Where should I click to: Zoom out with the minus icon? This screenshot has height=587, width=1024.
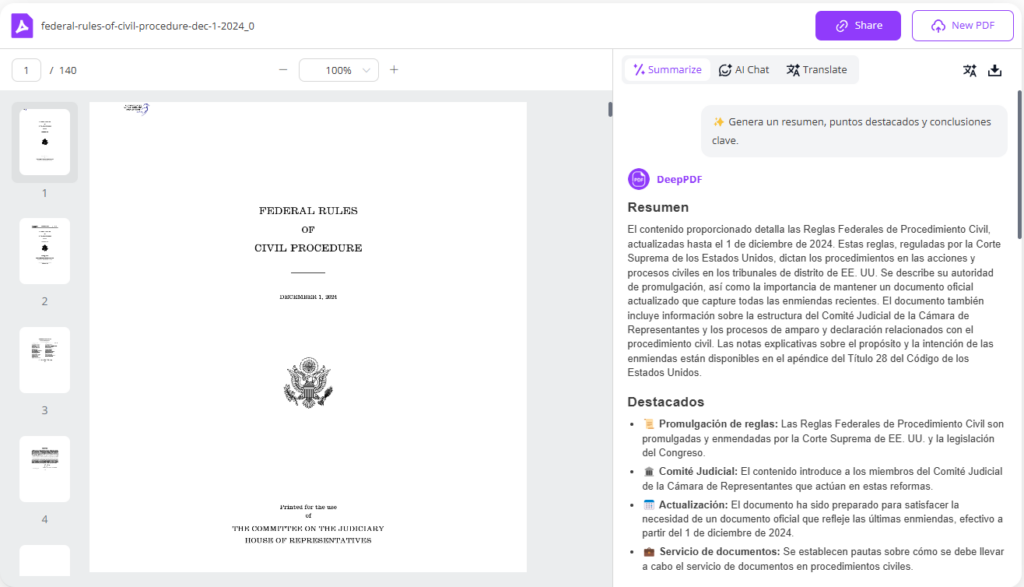283,70
